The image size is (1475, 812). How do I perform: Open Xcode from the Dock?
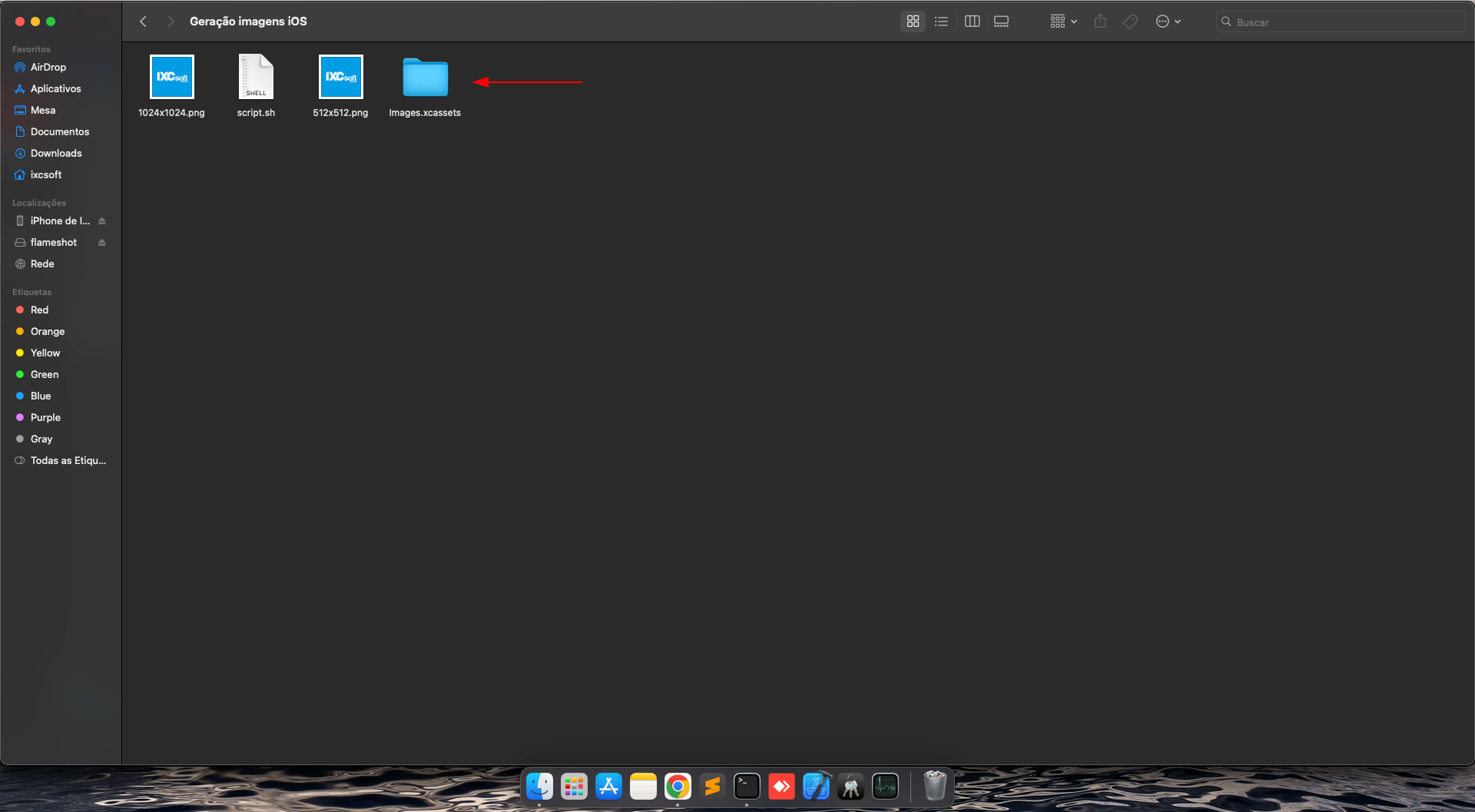(816, 786)
